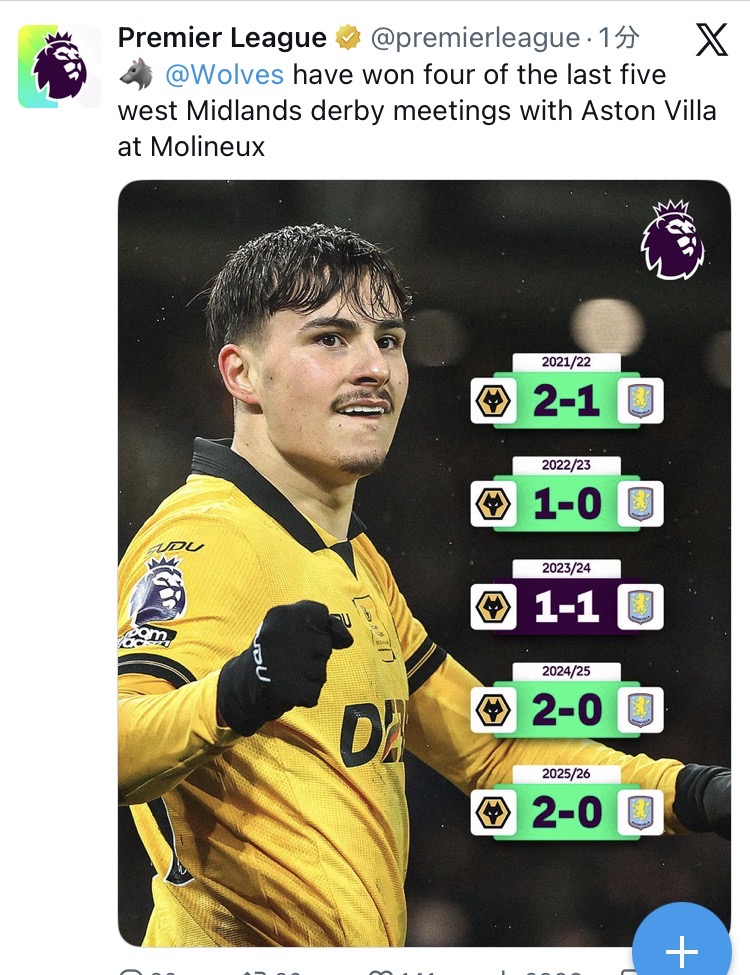This screenshot has width=750, height=975.
Task: Click the Premier League display name
Action: click(222, 39)
